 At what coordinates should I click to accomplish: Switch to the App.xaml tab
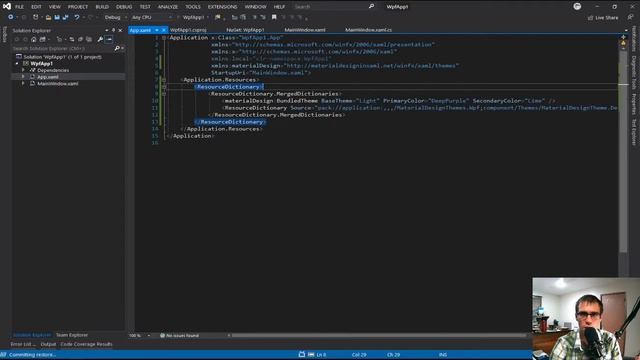pyautogui.click(x=140, y=30)
